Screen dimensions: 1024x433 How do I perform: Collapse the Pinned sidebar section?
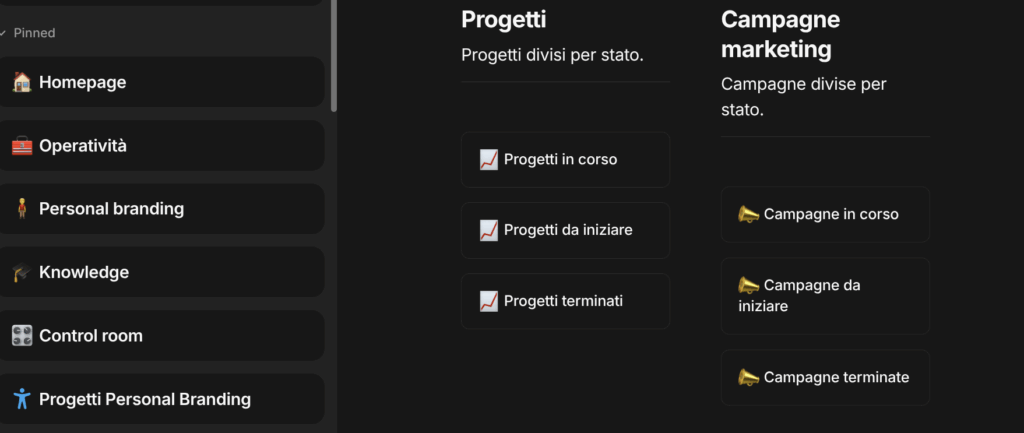click(x=4, y=33)
